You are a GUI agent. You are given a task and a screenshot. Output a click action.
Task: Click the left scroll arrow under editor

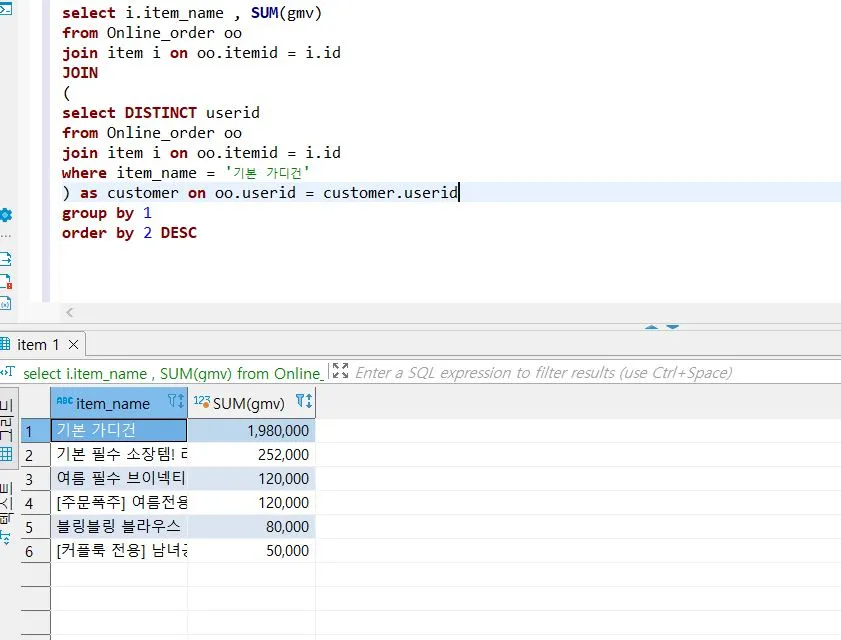click(69, 312)
